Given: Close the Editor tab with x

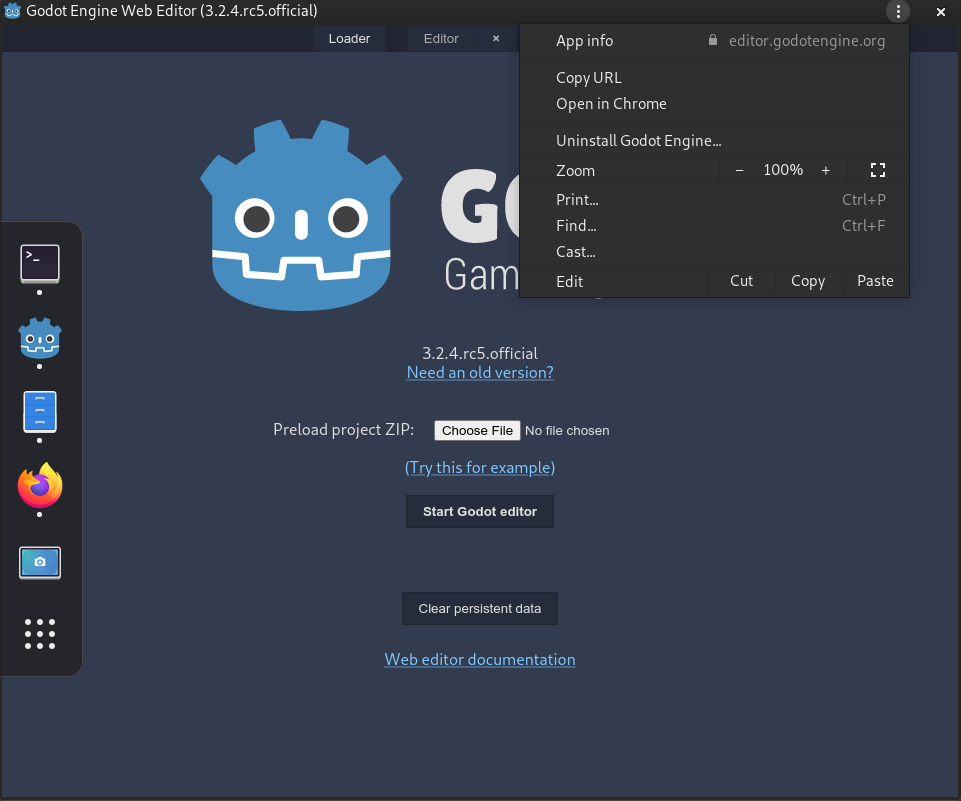Looking at the screenshot, I should (496, 39).
